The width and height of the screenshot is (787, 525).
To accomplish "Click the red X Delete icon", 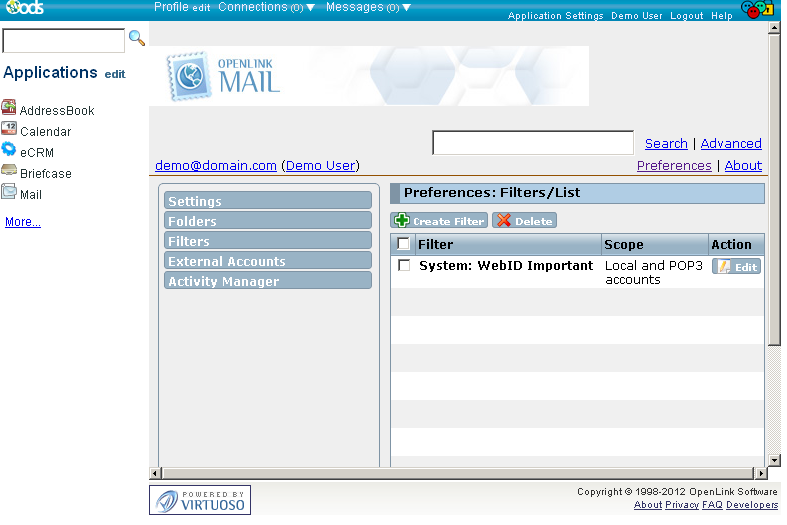I will click(x=504, y=220).
